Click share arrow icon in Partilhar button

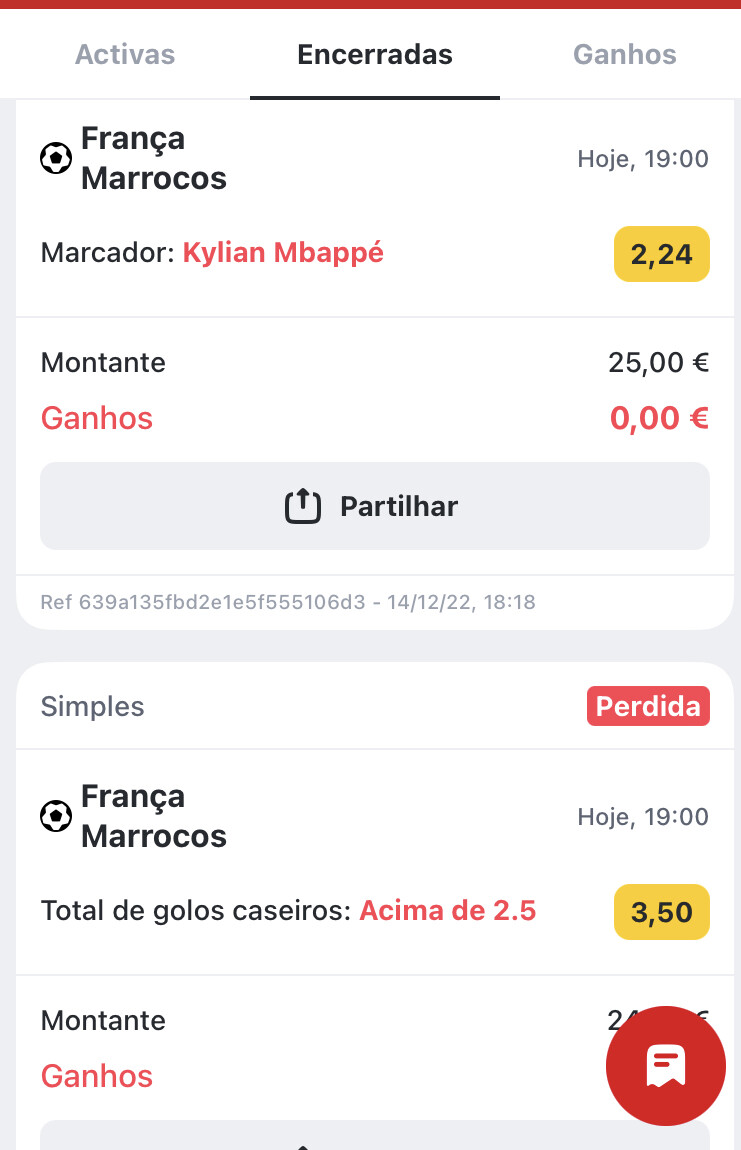(x=303, y=506)
